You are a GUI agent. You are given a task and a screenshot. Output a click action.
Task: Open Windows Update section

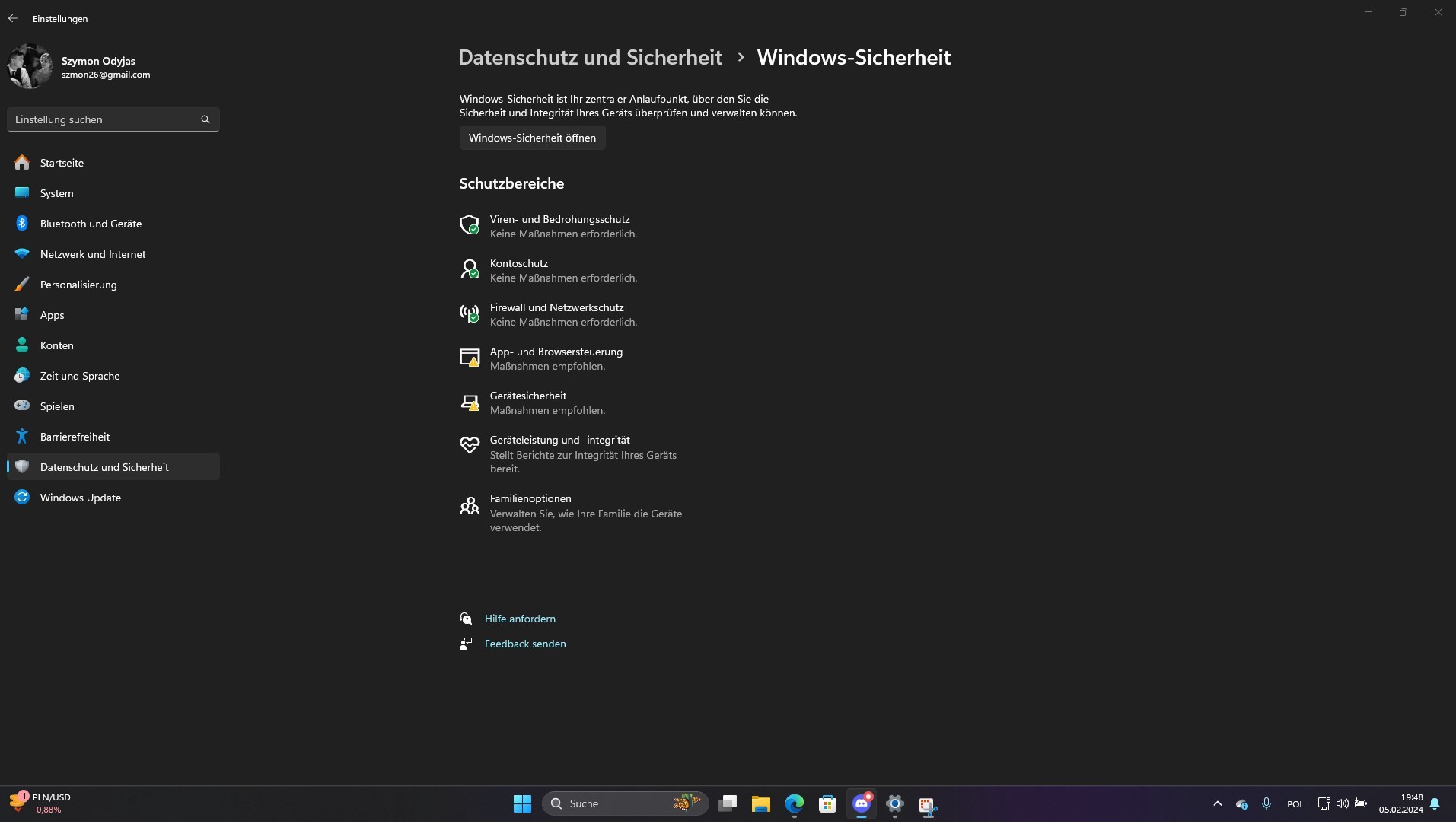coord(113,497)
